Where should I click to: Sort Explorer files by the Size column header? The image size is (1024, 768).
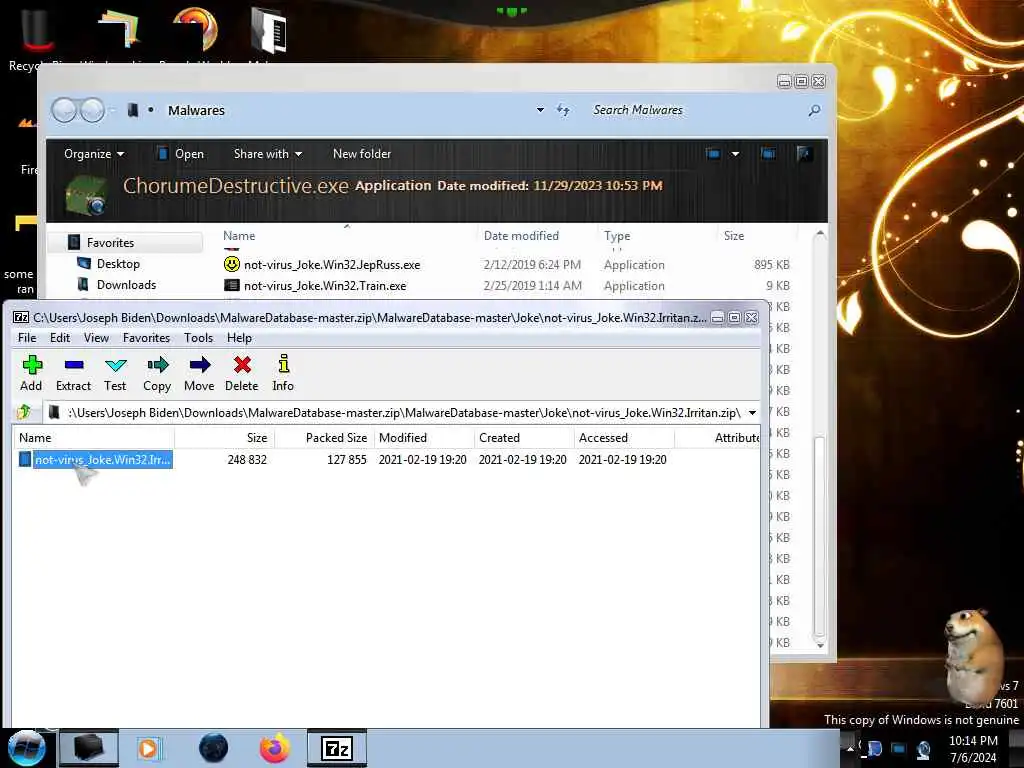(x=734, y=236)
